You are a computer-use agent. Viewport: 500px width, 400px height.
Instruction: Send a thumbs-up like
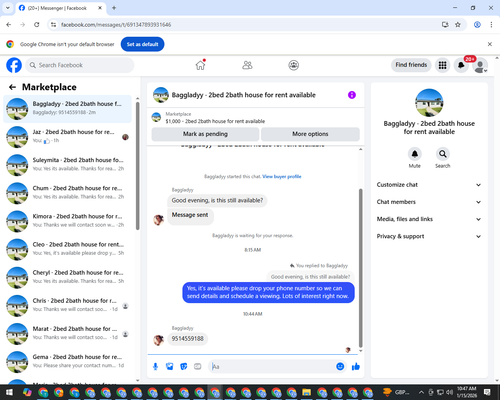coord(356,367)
